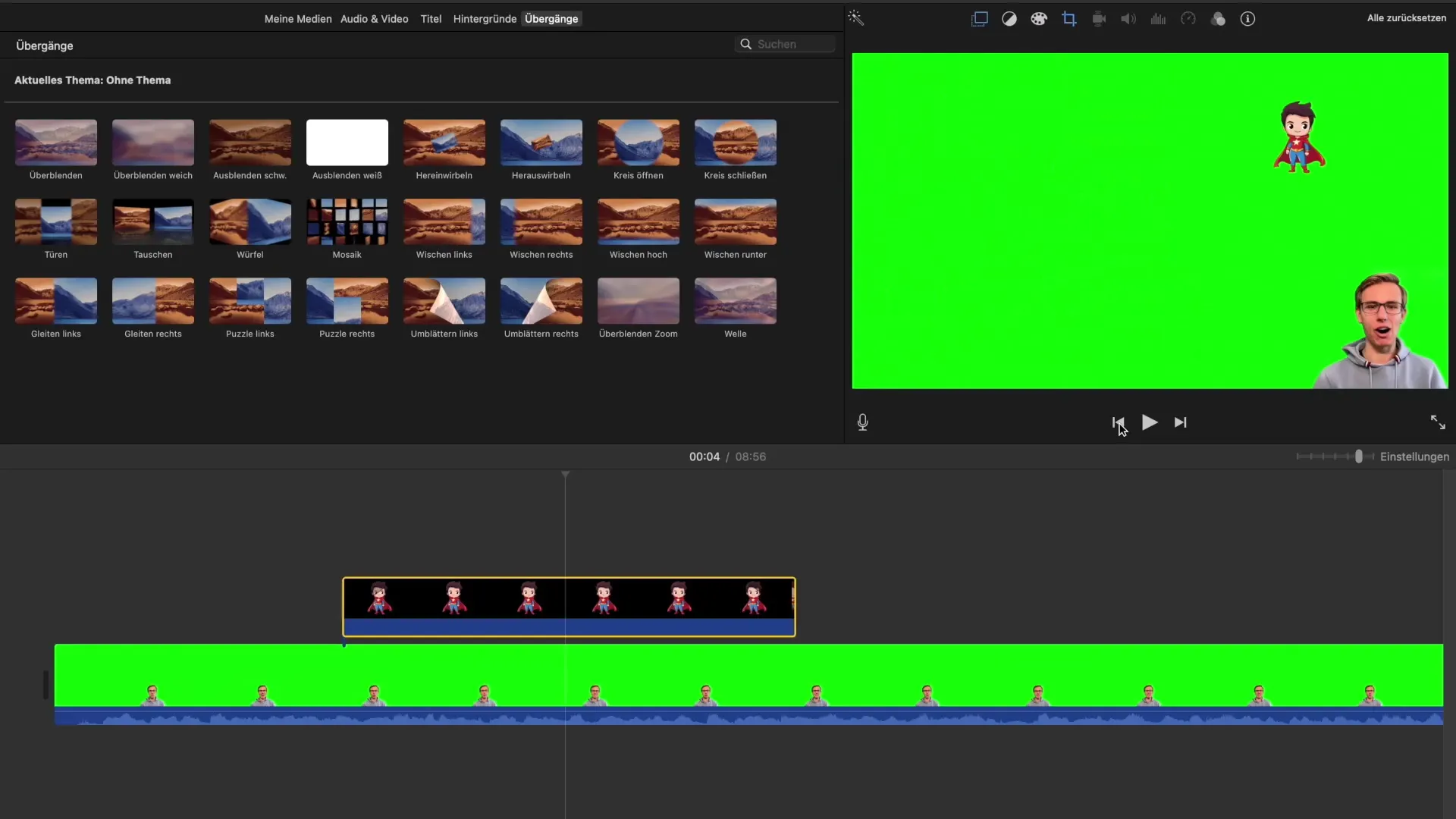Select the Übergänge tab
This screenshot has width=1456, height=819.
pos(551,19)
